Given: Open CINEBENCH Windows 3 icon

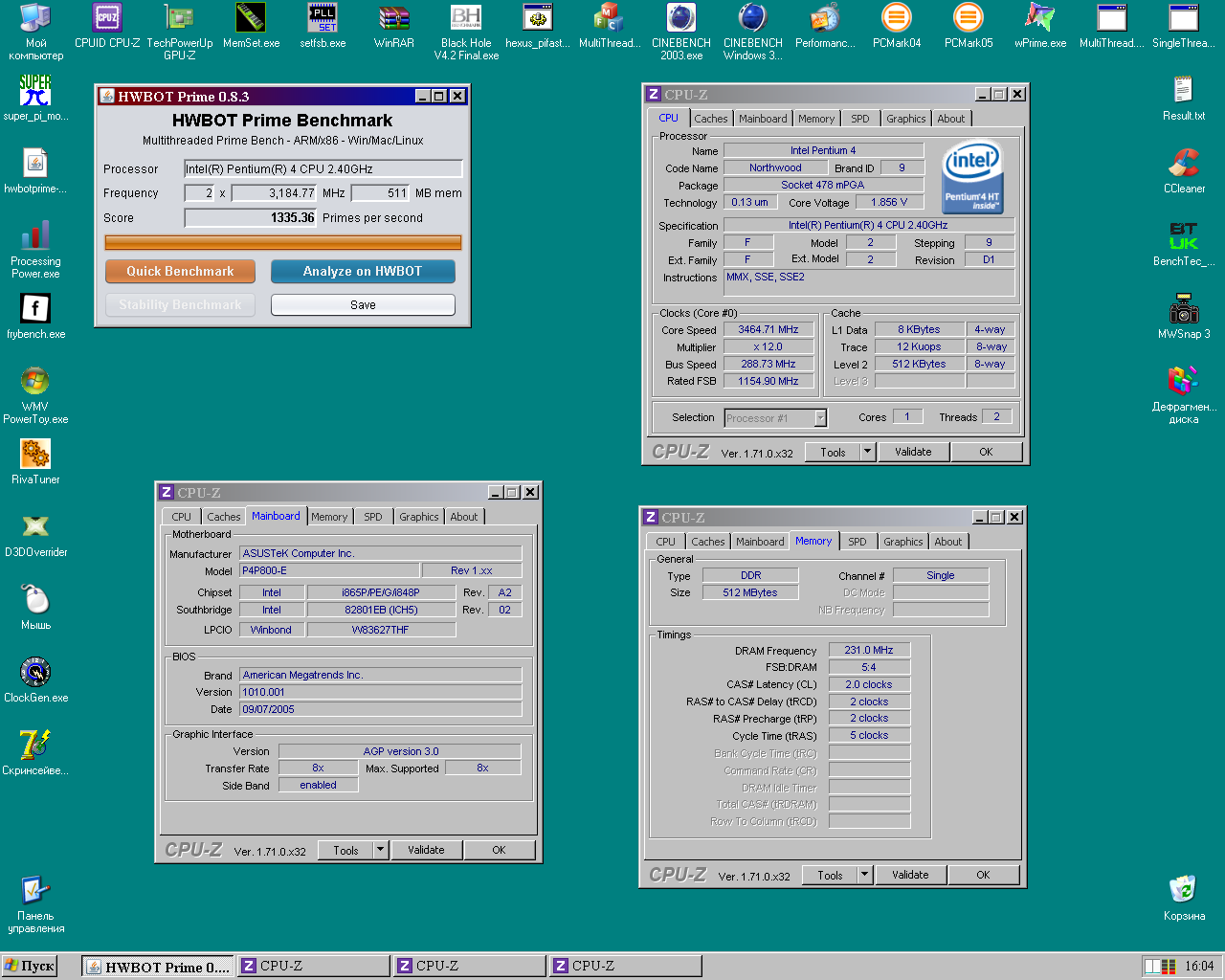Looking at the screenshot, I should pos(753,32).
